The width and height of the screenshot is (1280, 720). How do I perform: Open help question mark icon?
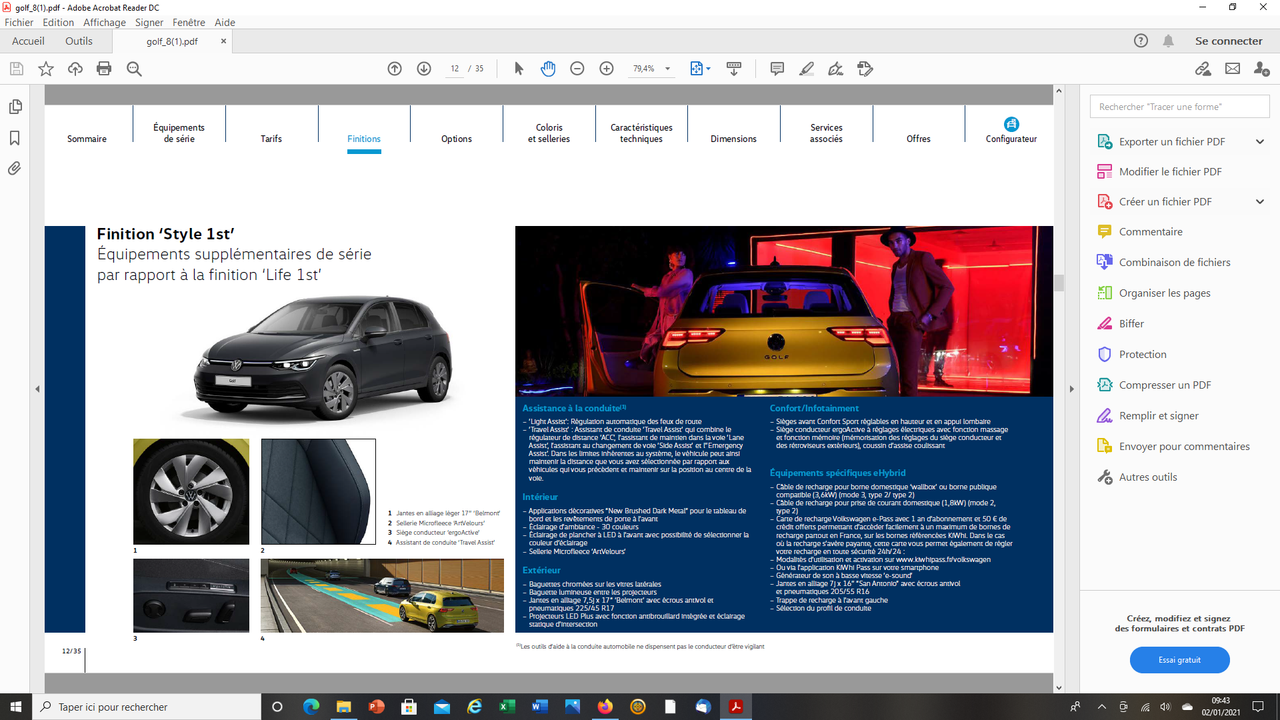coord(1141,41)
